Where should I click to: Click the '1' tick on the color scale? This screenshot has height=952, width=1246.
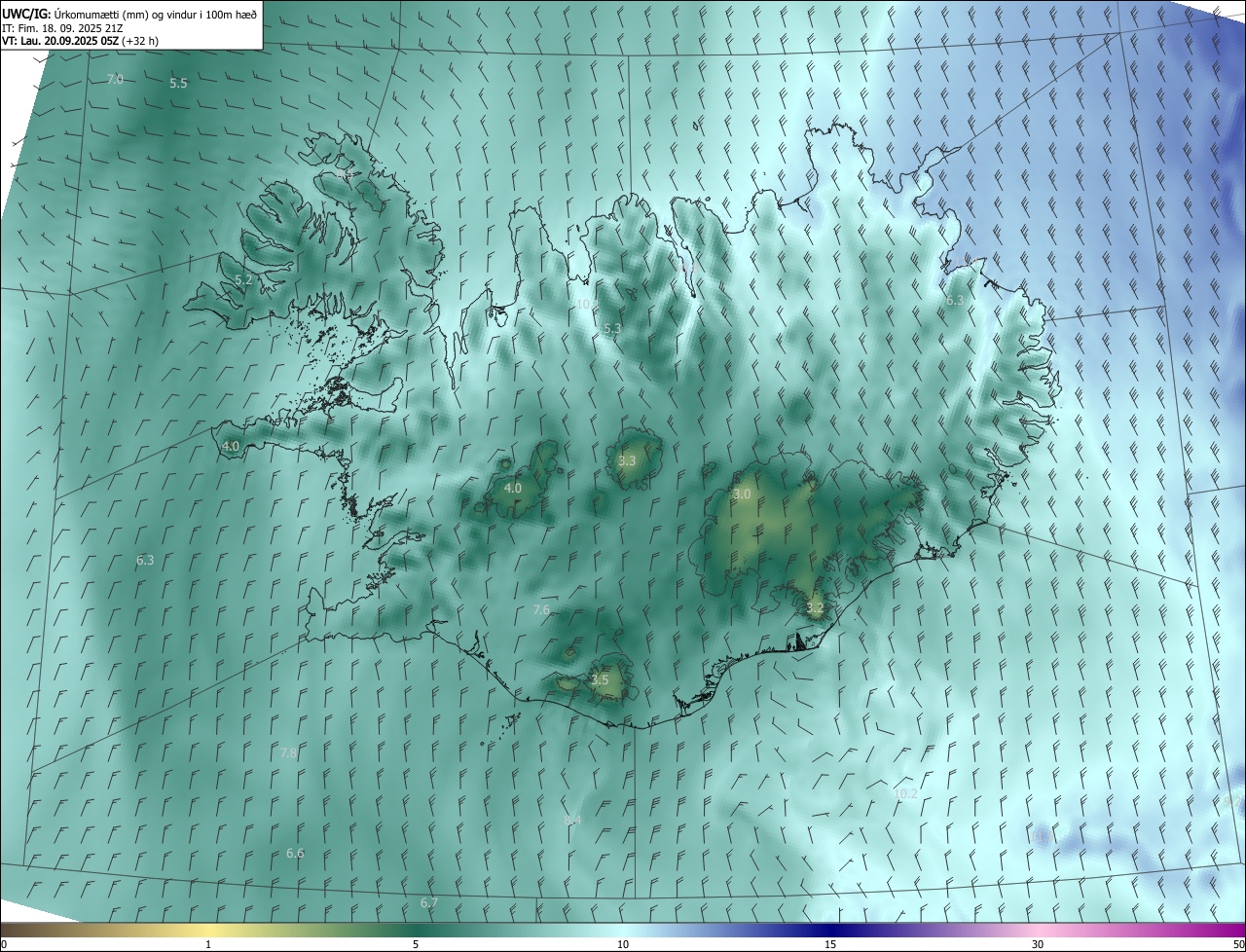208,944
